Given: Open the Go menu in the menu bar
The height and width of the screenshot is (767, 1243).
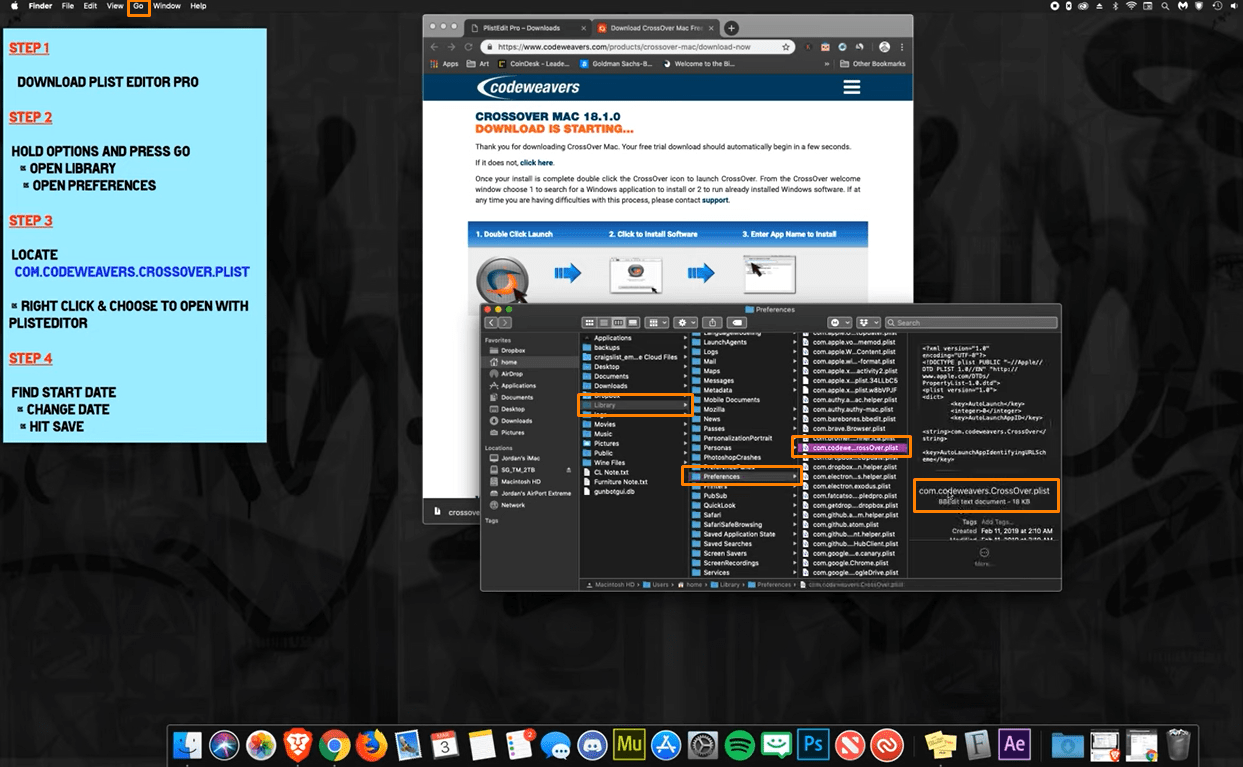Looking at the screenshot, I should 138,6.
